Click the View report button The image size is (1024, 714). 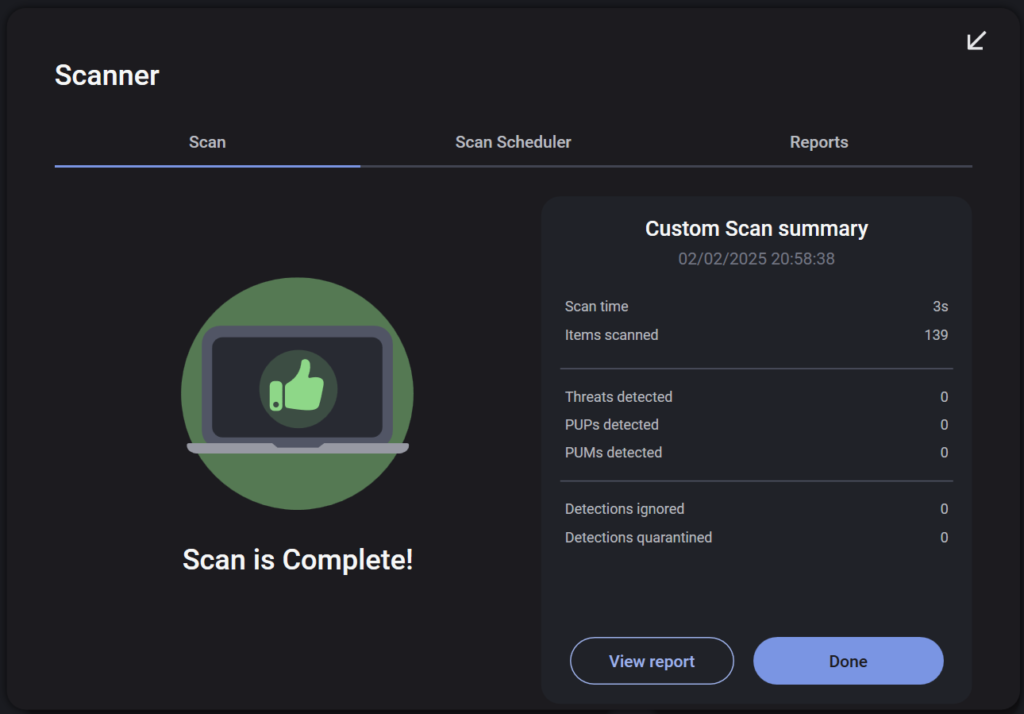click(x=652, y=661)
